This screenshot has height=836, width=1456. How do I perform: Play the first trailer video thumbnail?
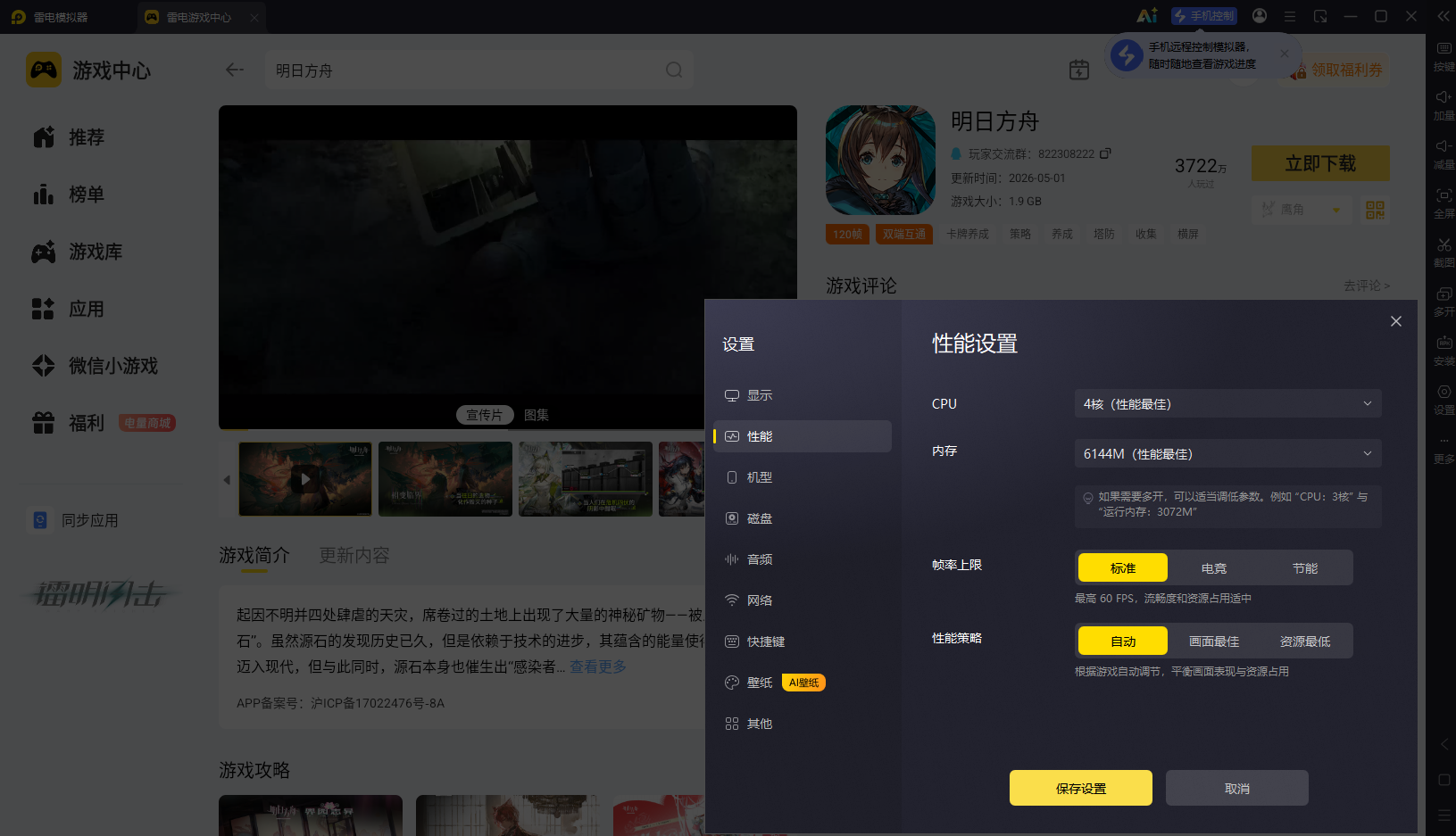coord(305,479)
